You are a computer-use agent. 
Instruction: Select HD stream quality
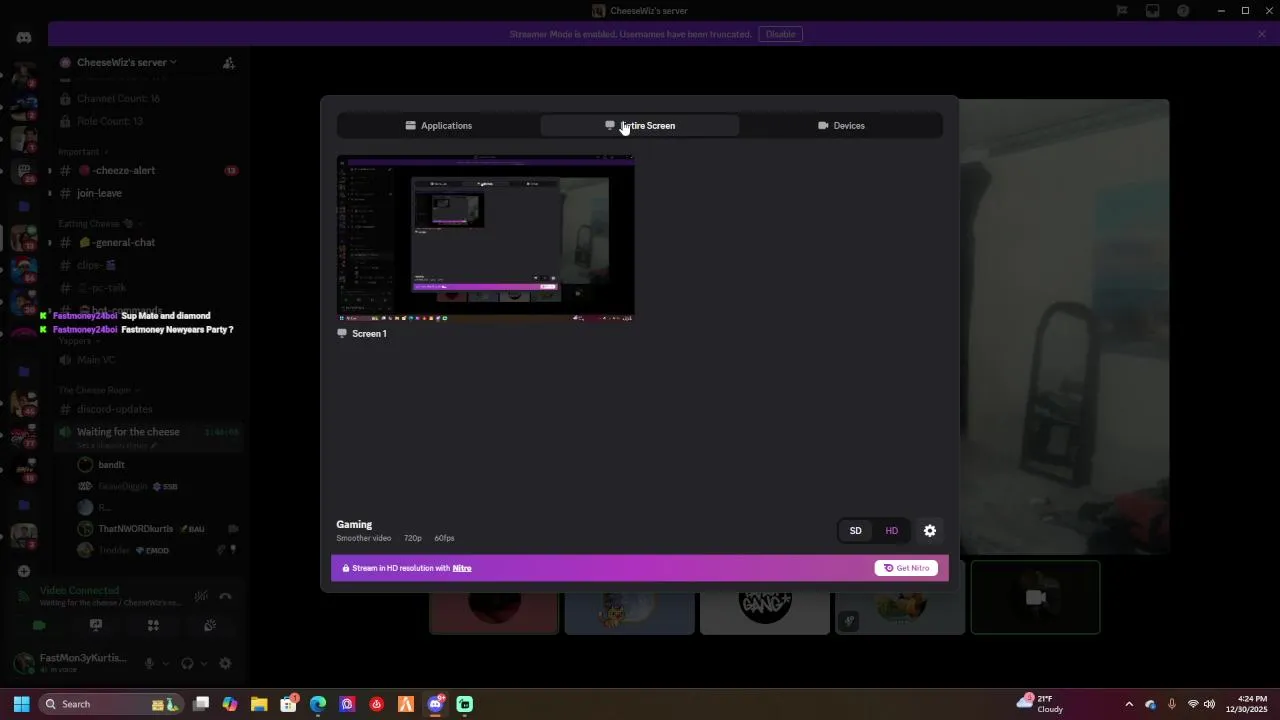pyautogui.click(x=892, y=531)
